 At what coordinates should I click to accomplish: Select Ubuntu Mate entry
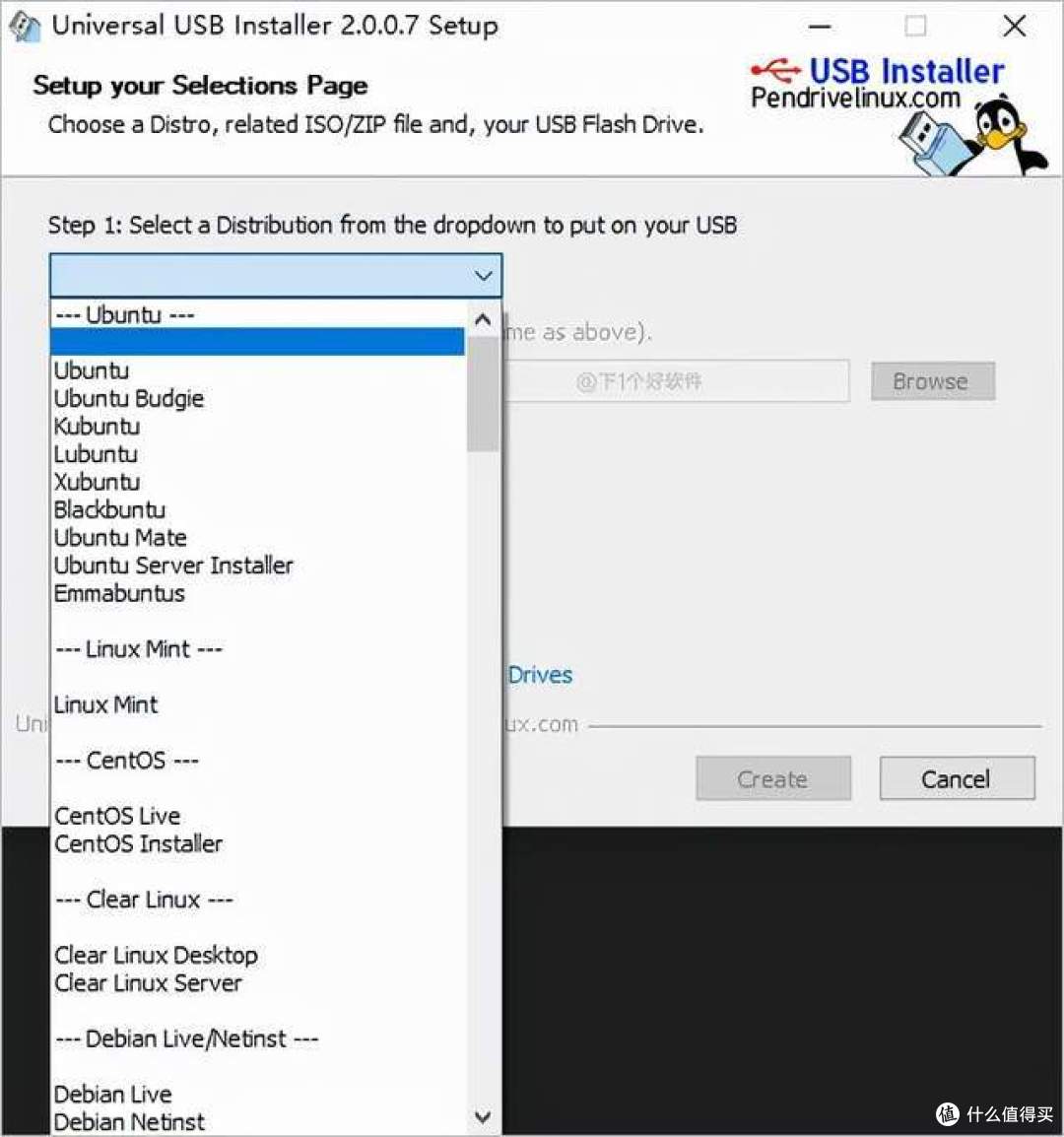tap(257, 537)
